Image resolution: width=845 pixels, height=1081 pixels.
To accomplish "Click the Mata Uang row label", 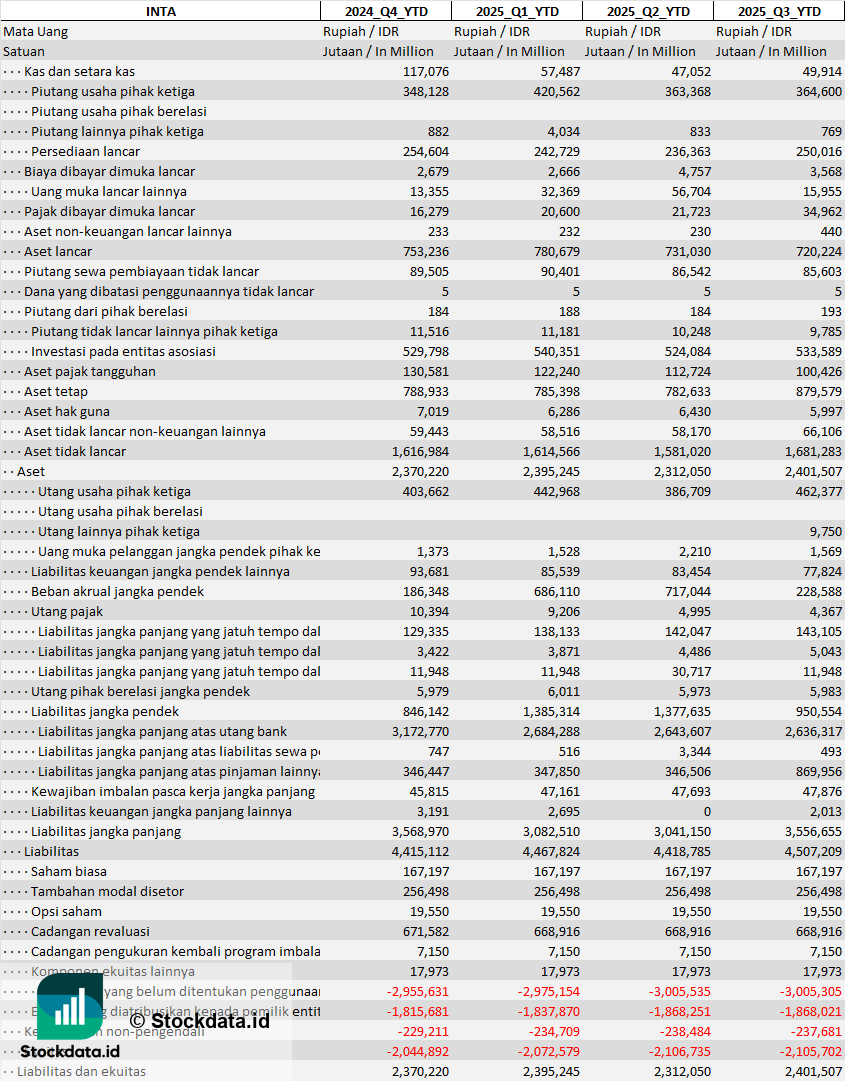I will (35, 32).
